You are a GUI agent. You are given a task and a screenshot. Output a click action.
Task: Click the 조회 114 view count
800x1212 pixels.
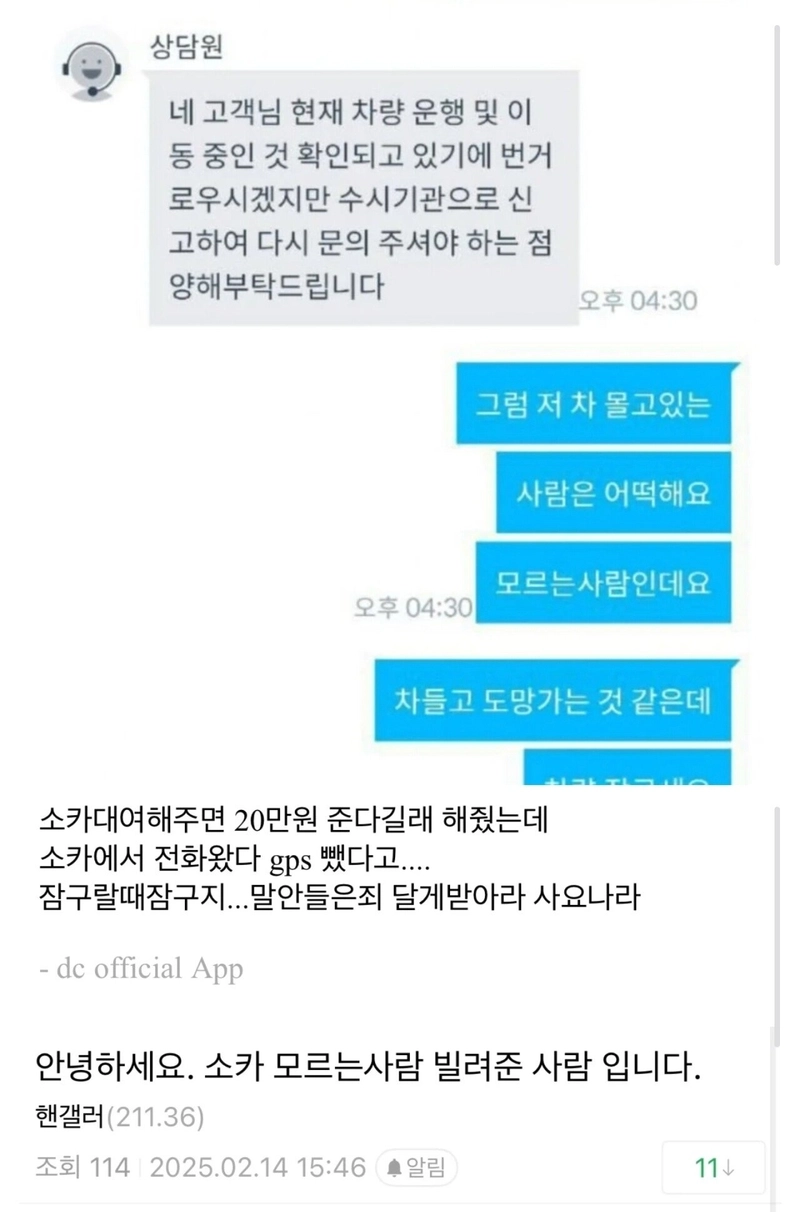tap(82, 1167)
